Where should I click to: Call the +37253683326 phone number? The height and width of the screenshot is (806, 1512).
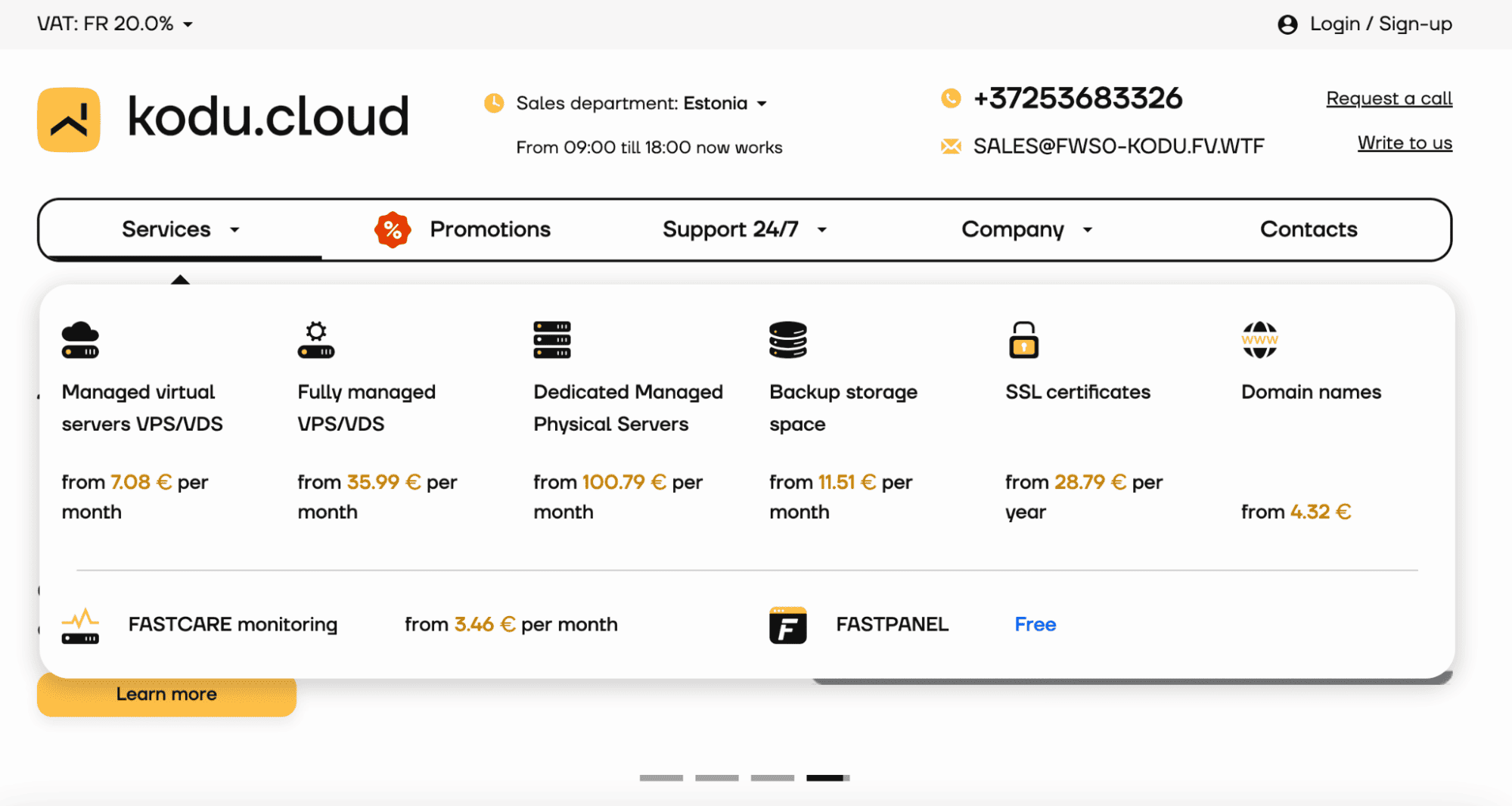click(x=1078, y=98)
